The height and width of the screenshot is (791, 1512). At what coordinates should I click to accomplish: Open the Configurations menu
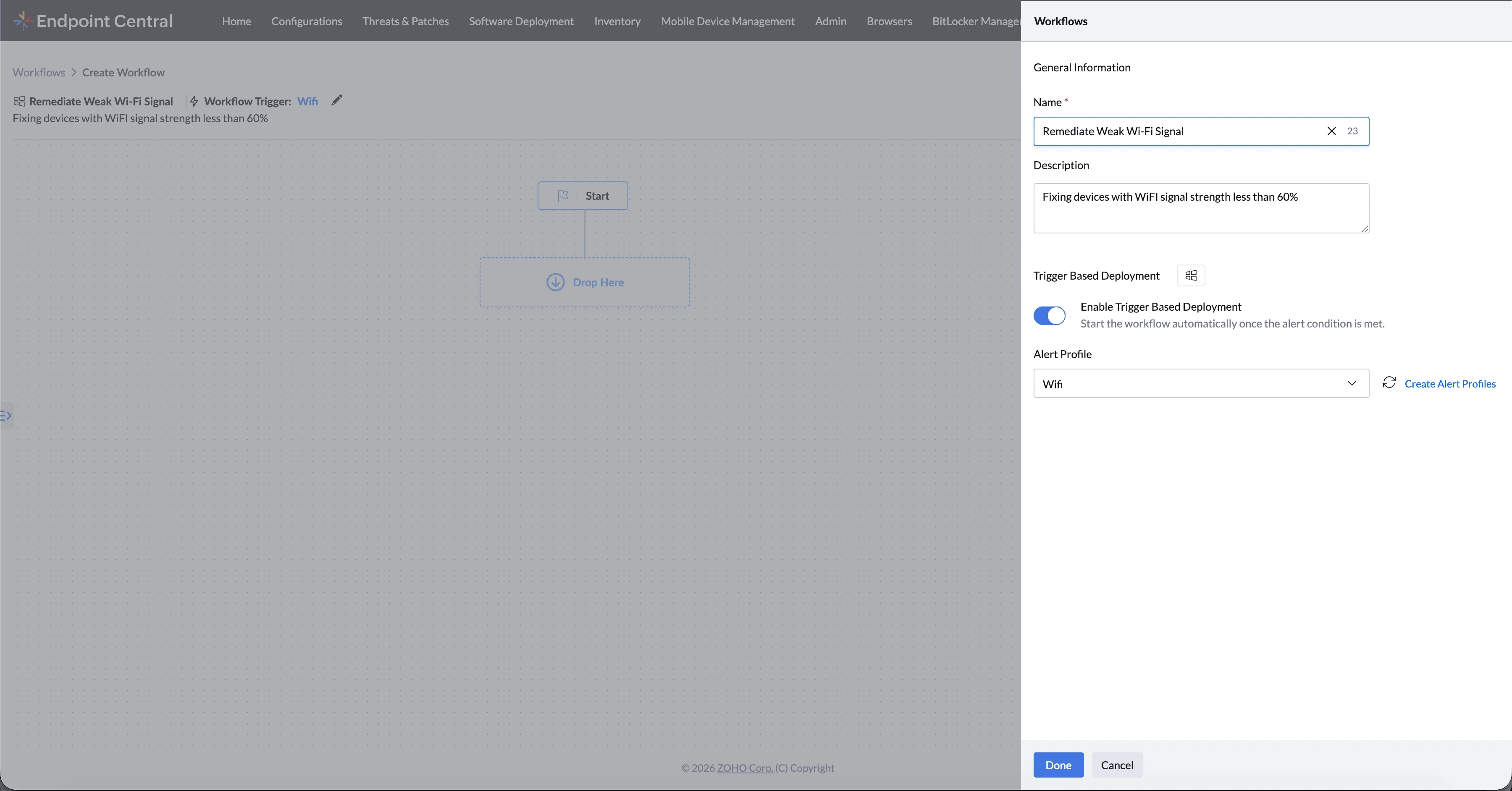click(307, 21)
